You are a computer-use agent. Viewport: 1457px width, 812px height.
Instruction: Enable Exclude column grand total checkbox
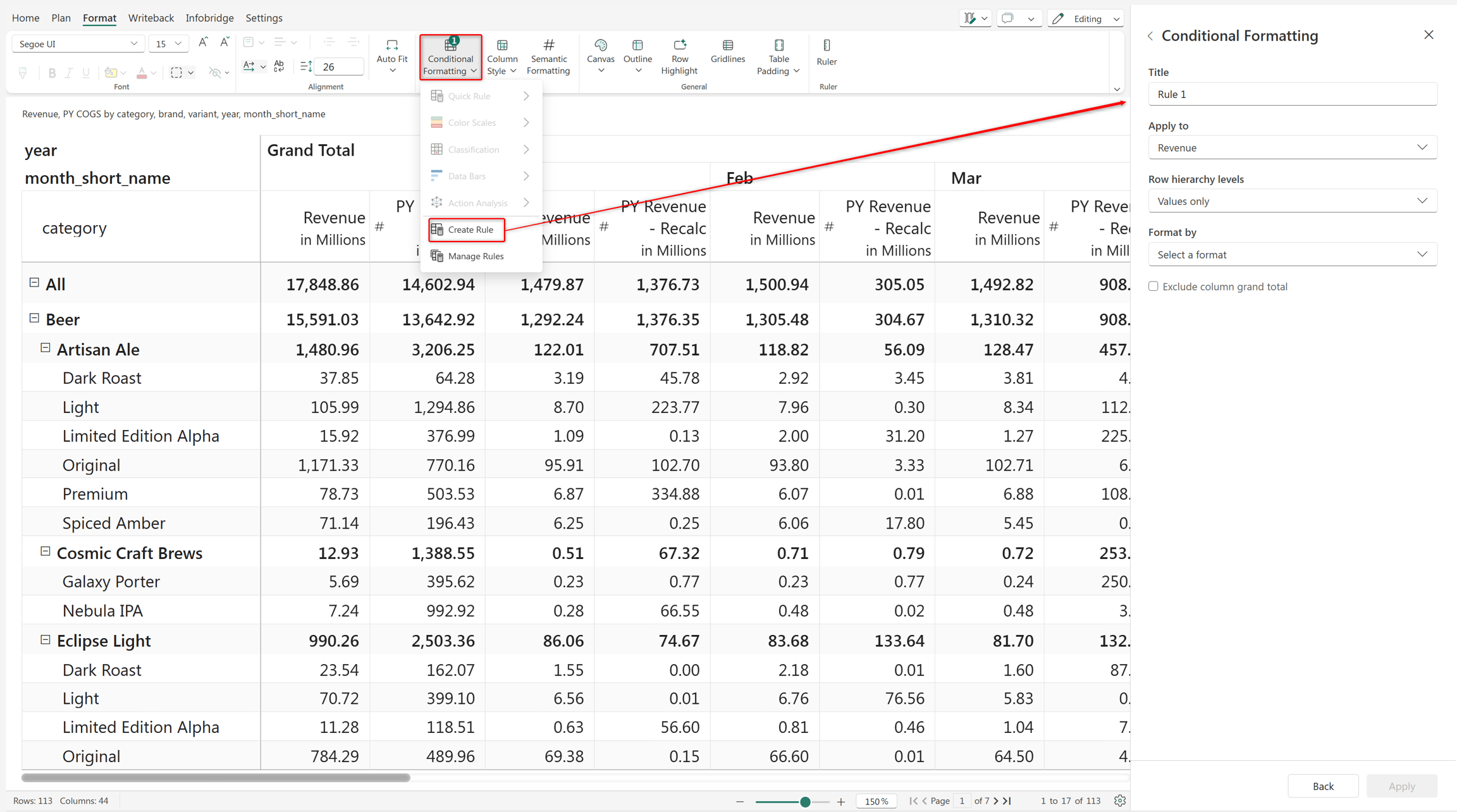click(x=1153, y=286)
